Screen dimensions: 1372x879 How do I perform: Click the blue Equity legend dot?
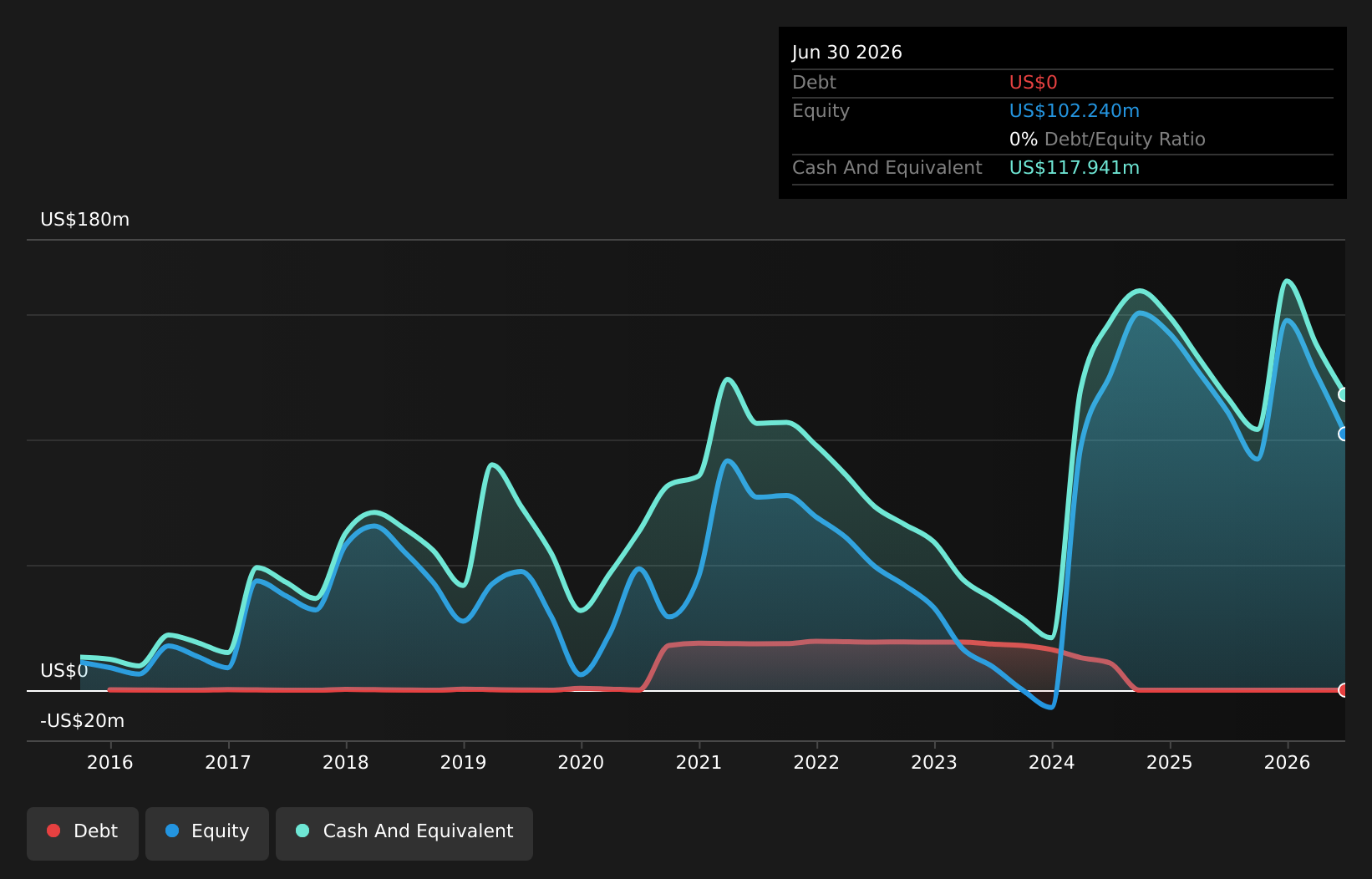coord(172,831)
